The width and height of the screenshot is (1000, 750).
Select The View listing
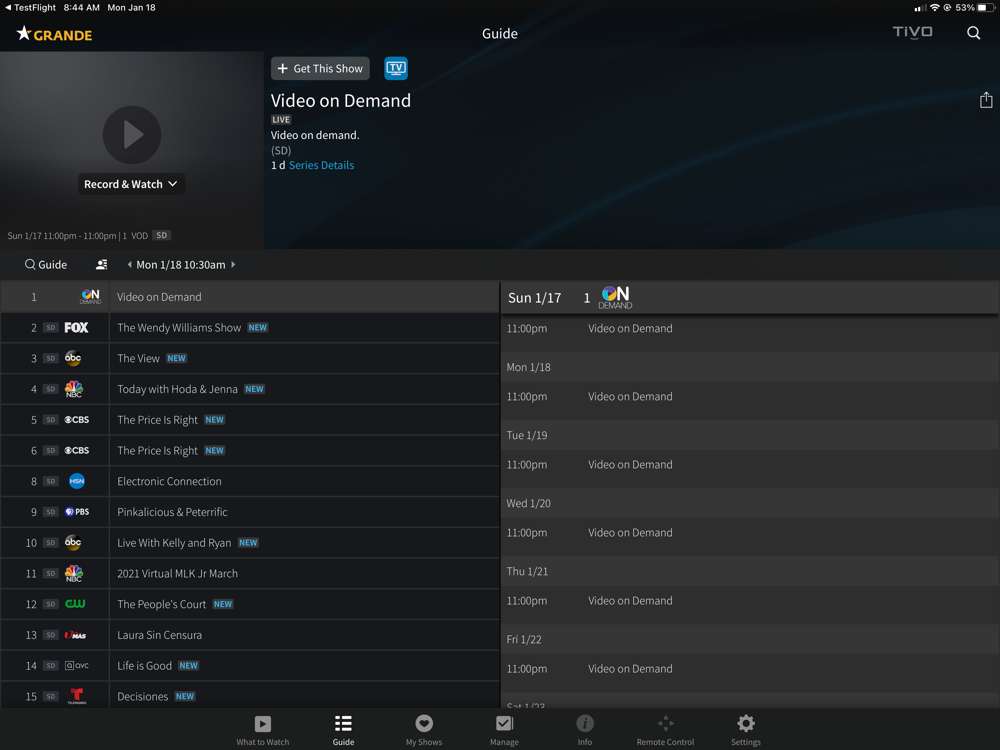point(304,358)
